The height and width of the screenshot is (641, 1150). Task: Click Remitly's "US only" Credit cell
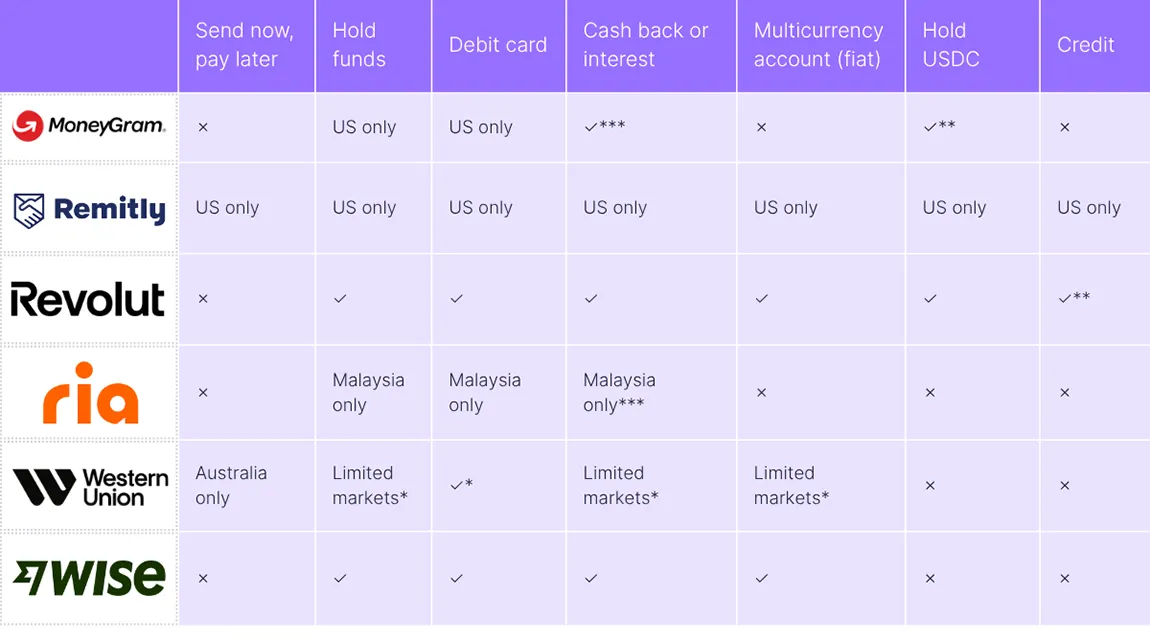point(1089,208)
